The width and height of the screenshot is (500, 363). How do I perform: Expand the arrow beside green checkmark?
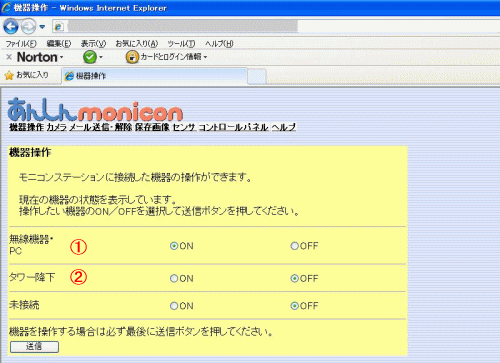tap(101, 57)
